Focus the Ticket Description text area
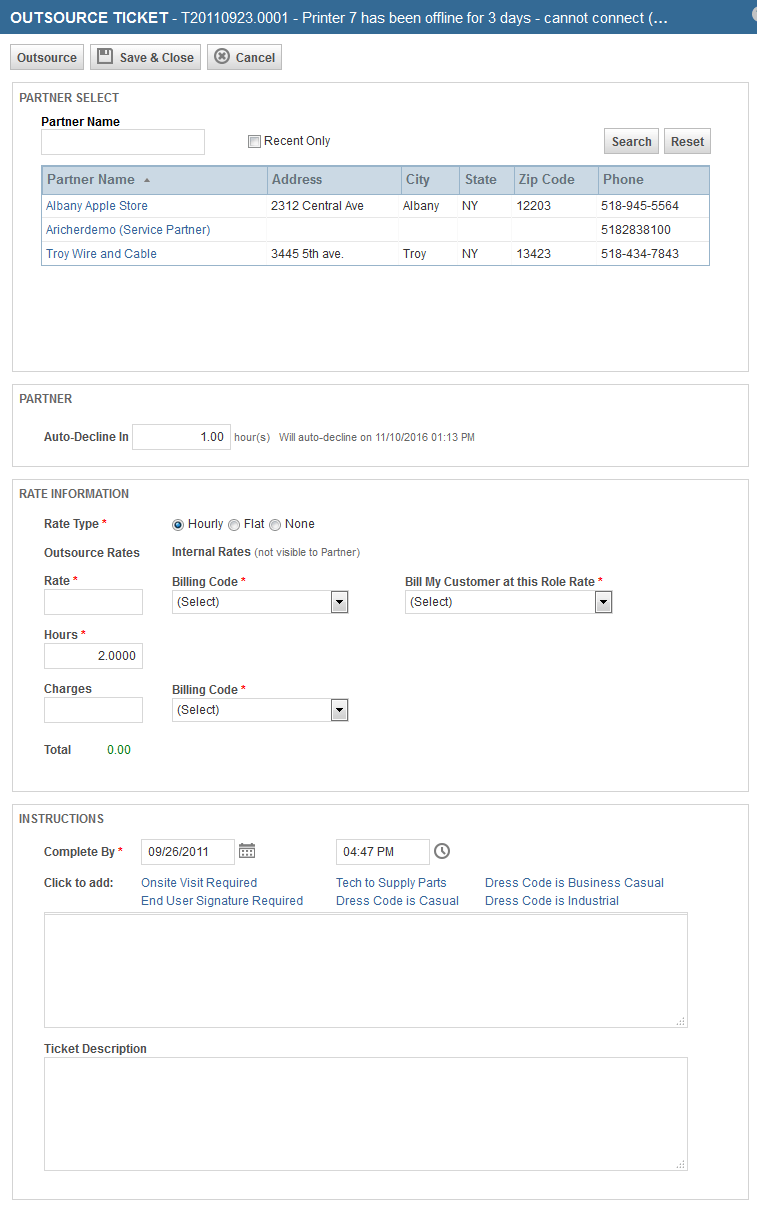The height and width of the screenshot is (1205, 757). [x=364, y=1112]
